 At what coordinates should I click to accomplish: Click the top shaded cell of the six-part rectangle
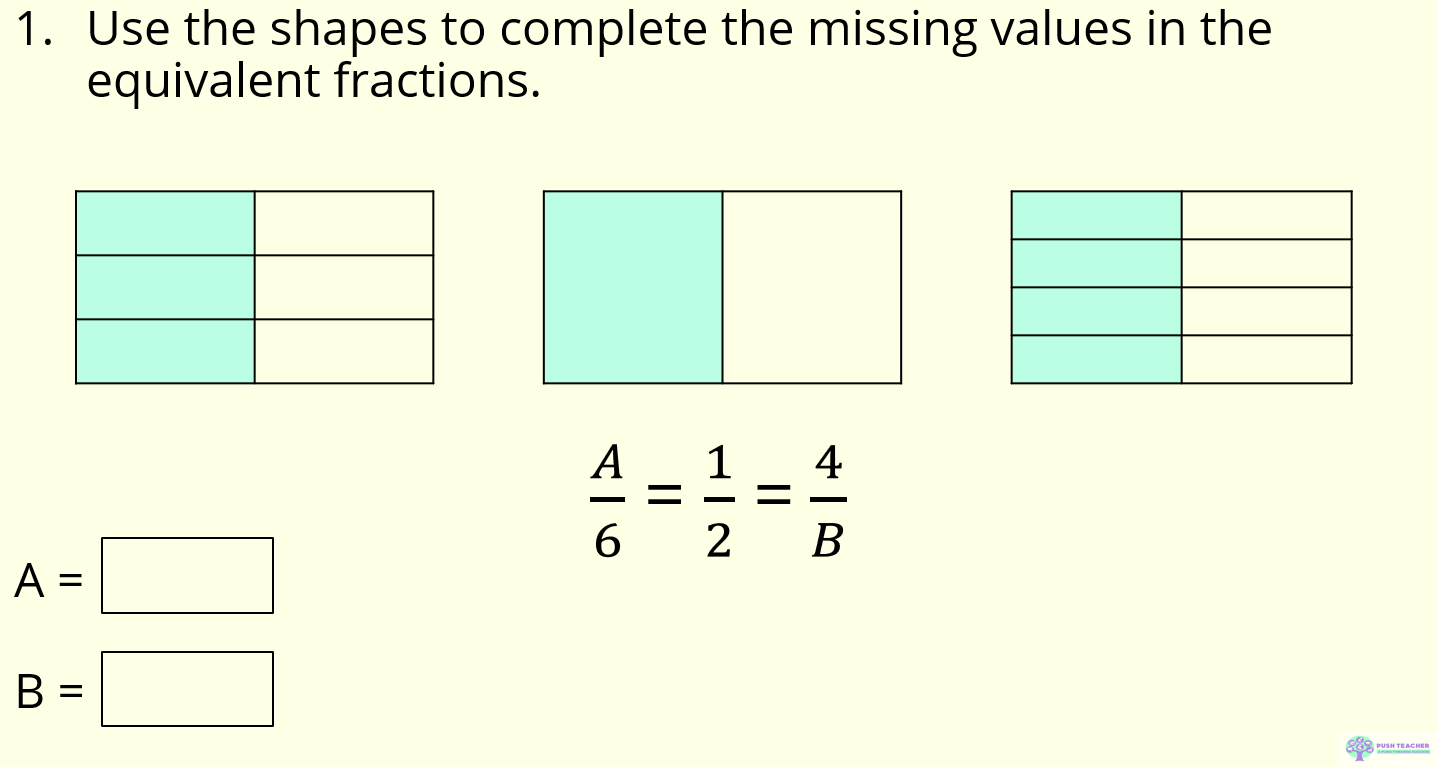165,223
